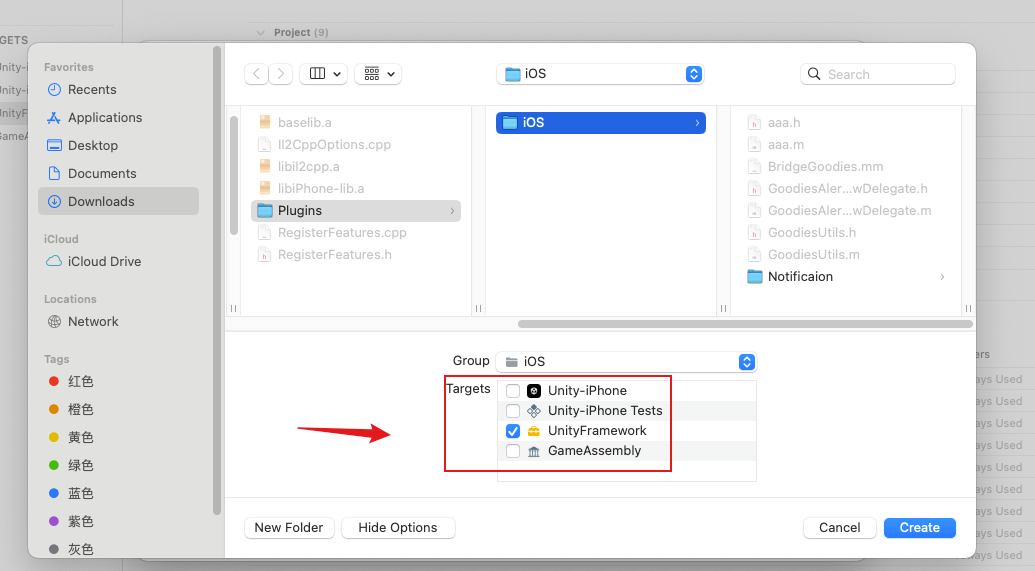Image resolution: width=1035 pixels, height=571 pixels.
Task: Click the Downloads arrow icon
Action: tap(54, 201)
